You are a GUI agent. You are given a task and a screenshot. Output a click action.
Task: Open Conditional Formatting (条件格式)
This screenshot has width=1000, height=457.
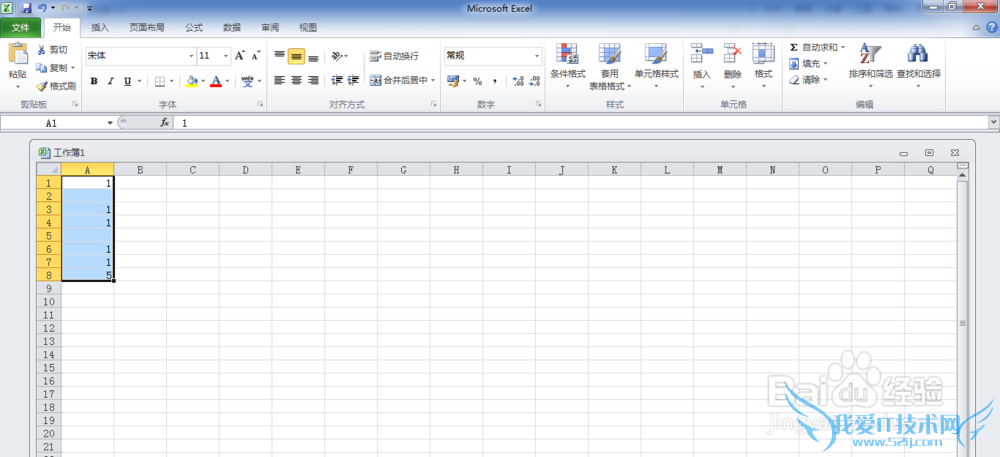point(567,56)
